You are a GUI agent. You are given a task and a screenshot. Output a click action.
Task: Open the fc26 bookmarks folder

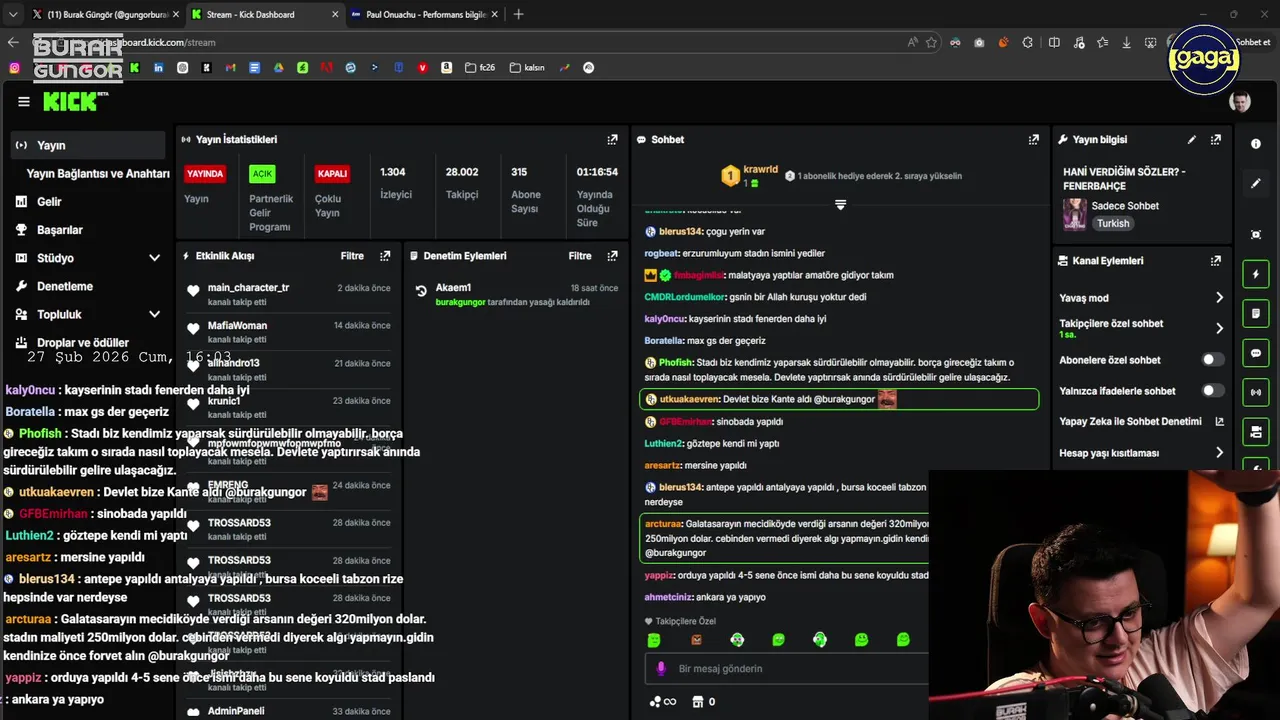(480, 68)
